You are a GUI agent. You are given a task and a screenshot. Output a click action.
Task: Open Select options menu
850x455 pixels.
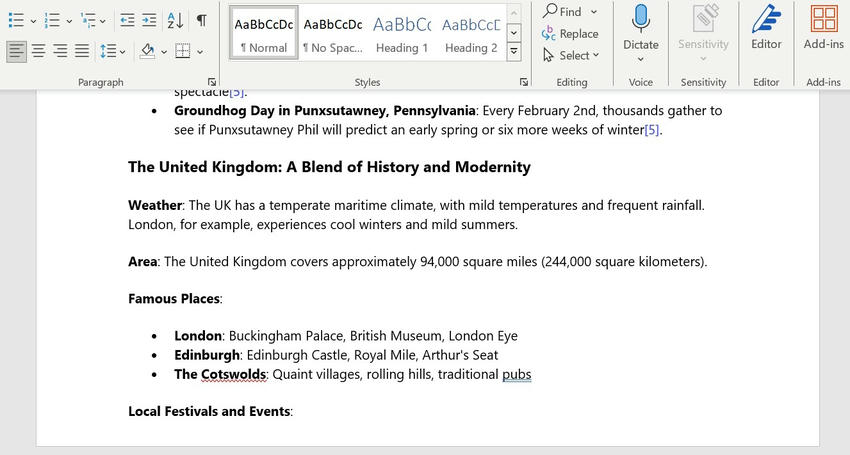(571, 55)
